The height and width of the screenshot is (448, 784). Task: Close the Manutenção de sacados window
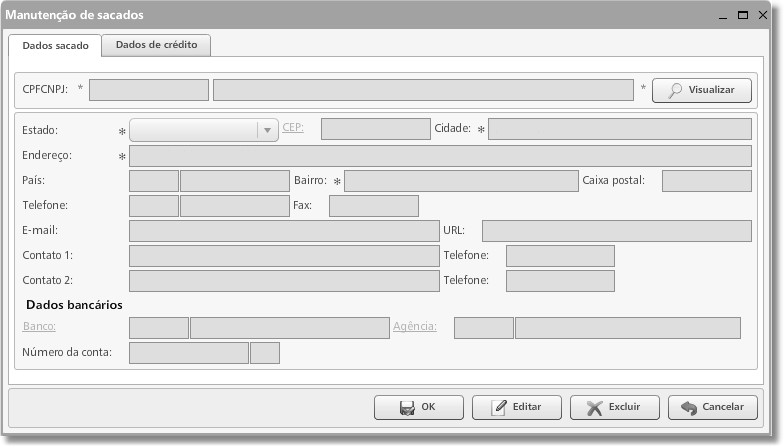[x=763, y=15]
